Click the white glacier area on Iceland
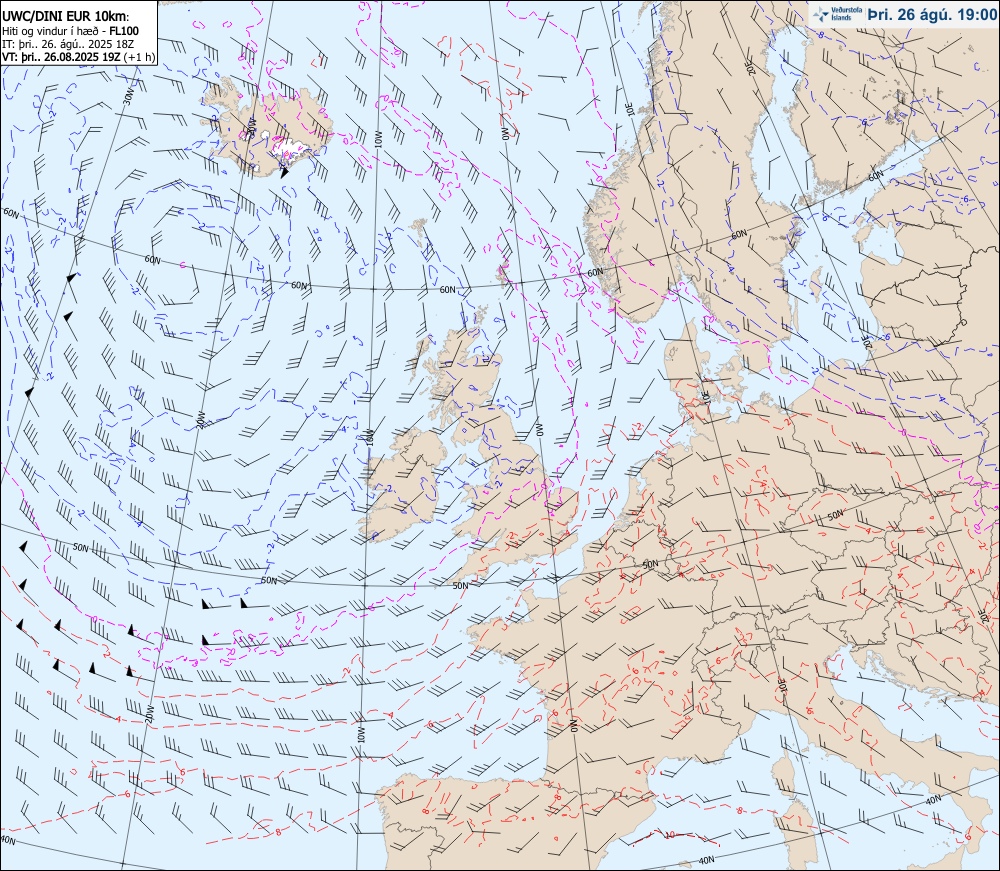The width and height of the screenshot is (1000, 871). point(288,148)
